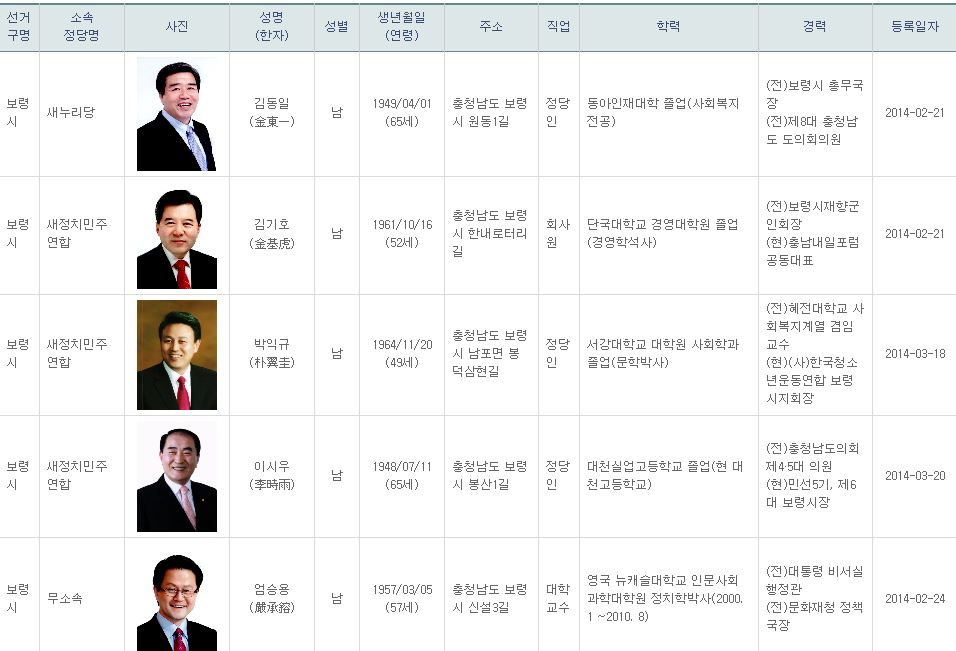
Task: Click address 충청남도 보령시 남포면 봉덕삼현길
Action: click(x=490, y=354)
